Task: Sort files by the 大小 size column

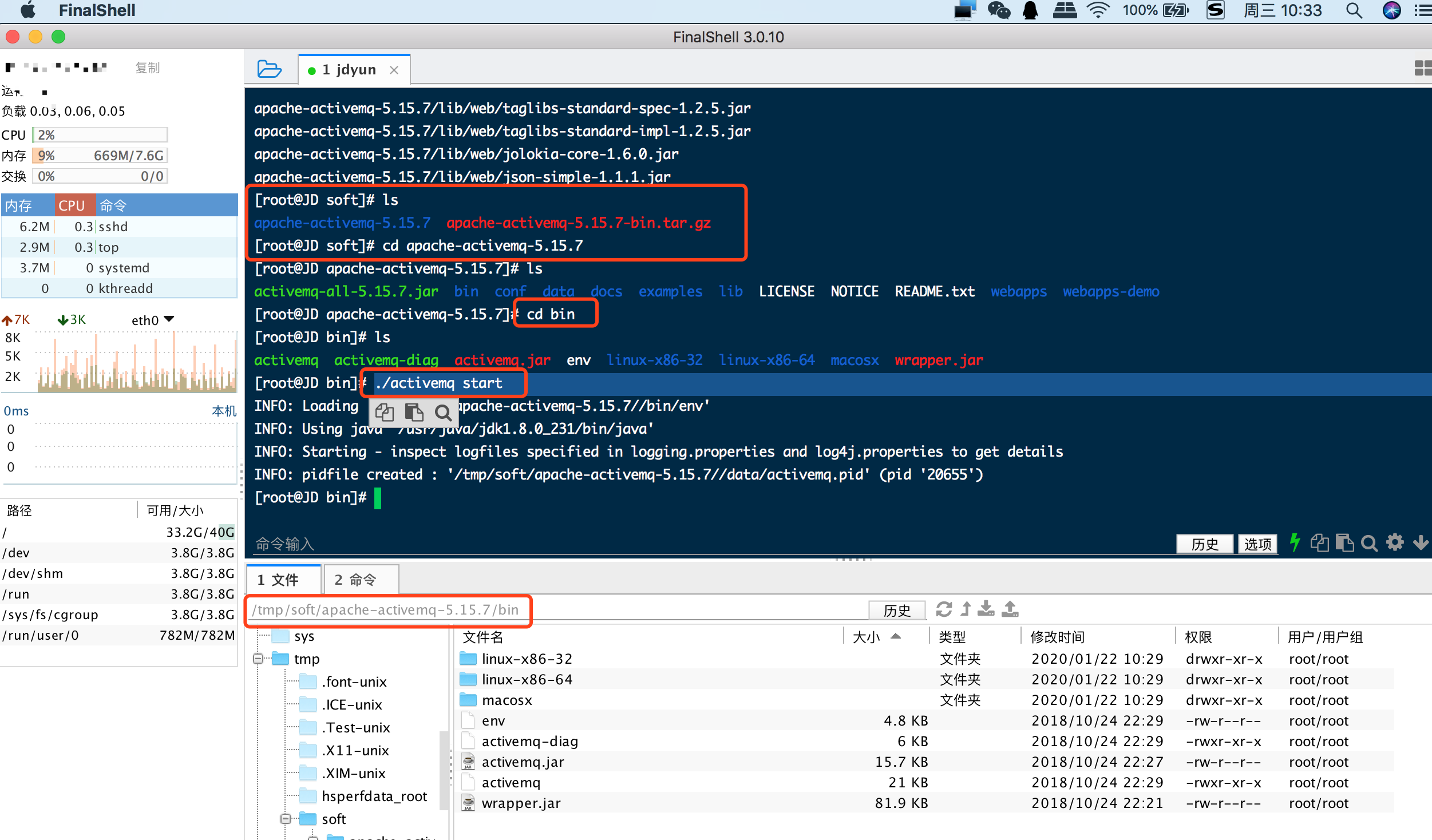Action: coord(866,637)
